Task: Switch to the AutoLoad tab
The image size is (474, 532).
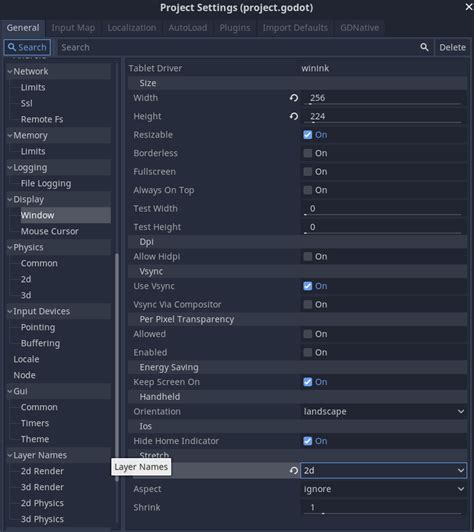Action: [x=188, y=27]
